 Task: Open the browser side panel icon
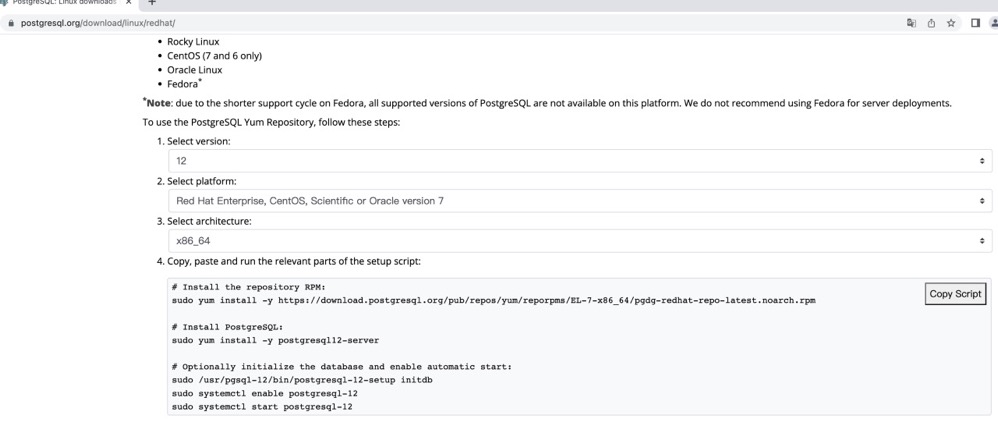click(x=975, y=23)
